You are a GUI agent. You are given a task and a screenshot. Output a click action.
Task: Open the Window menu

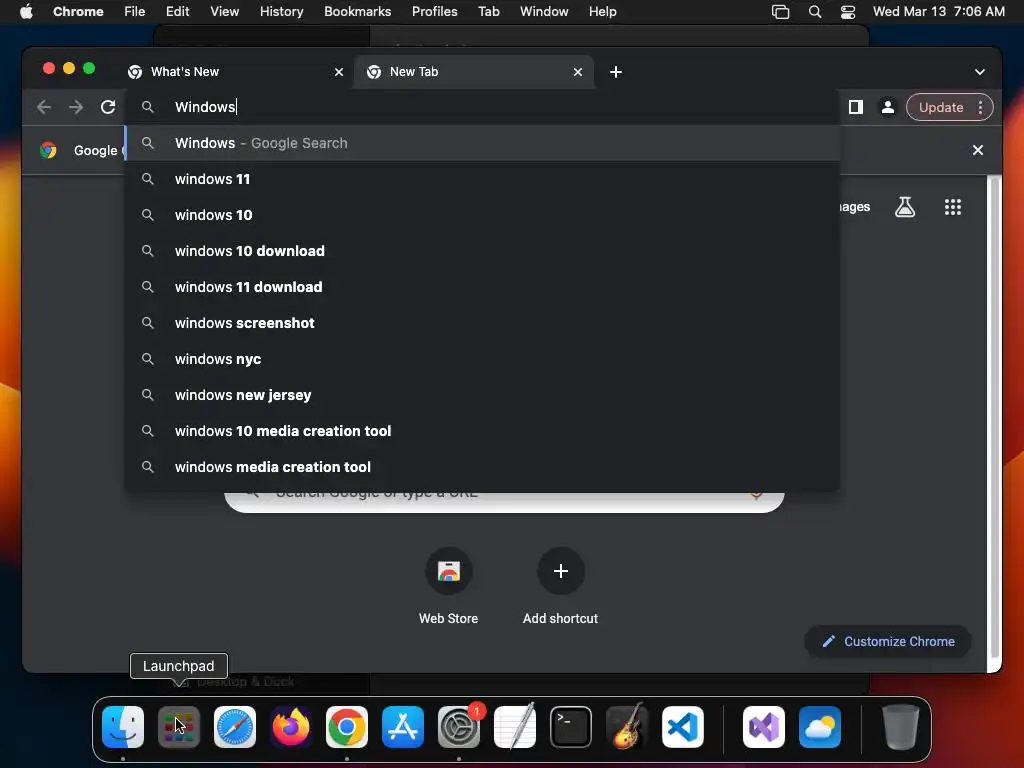544,12
